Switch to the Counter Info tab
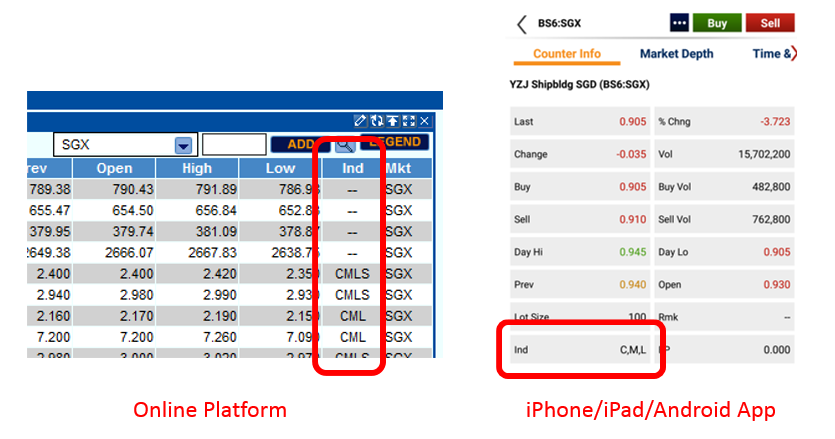Viewport: 835px width, 439px height. point(567,54)
